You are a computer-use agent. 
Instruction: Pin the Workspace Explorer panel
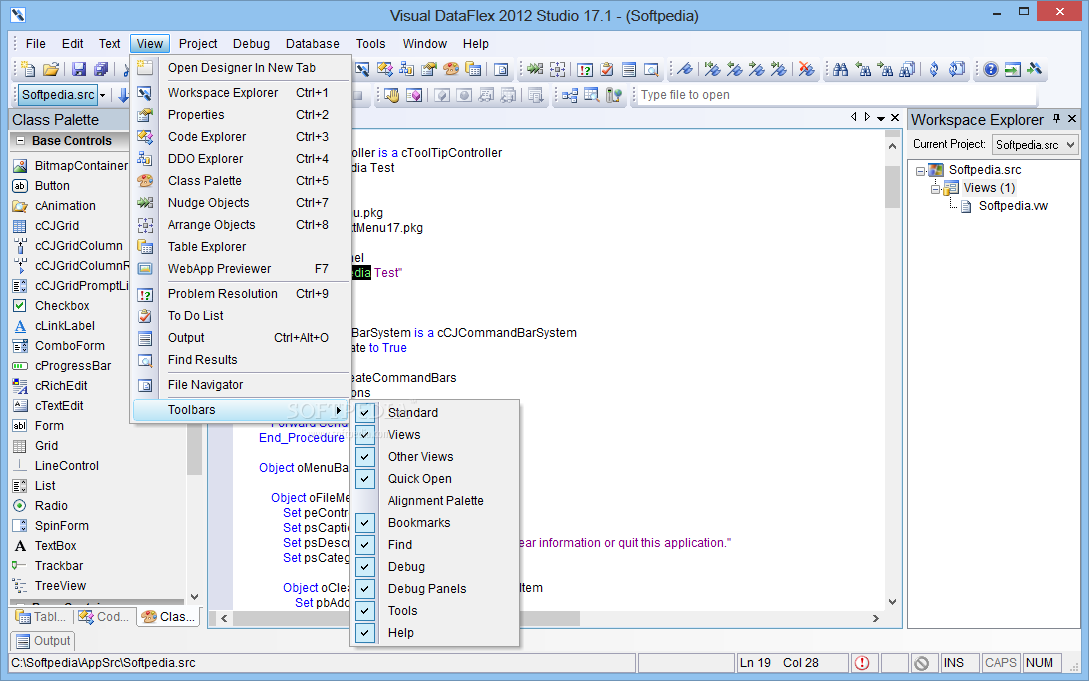click(x=1056, y=119)
